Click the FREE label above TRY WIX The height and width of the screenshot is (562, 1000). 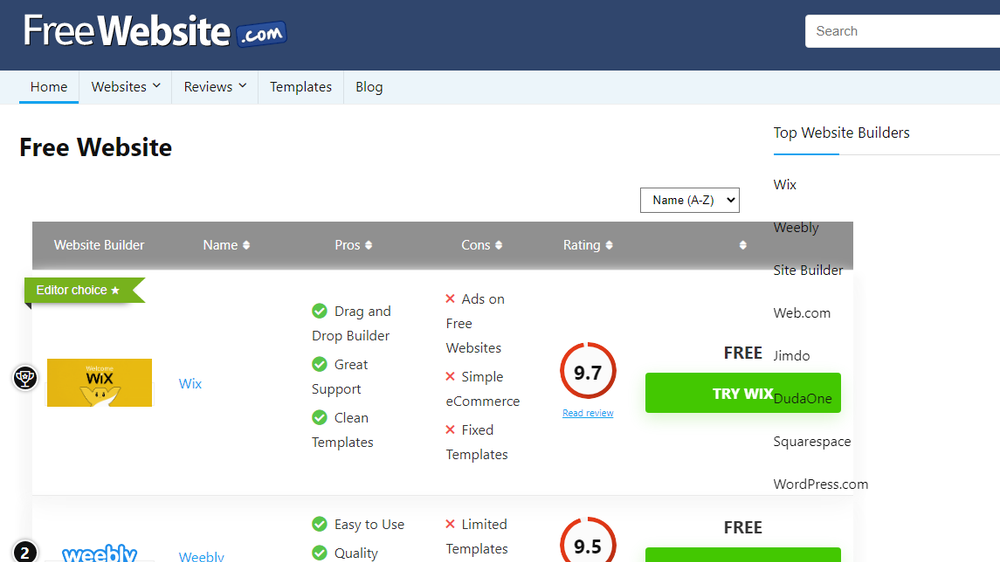pyautogui.click(x=742, y=353)
